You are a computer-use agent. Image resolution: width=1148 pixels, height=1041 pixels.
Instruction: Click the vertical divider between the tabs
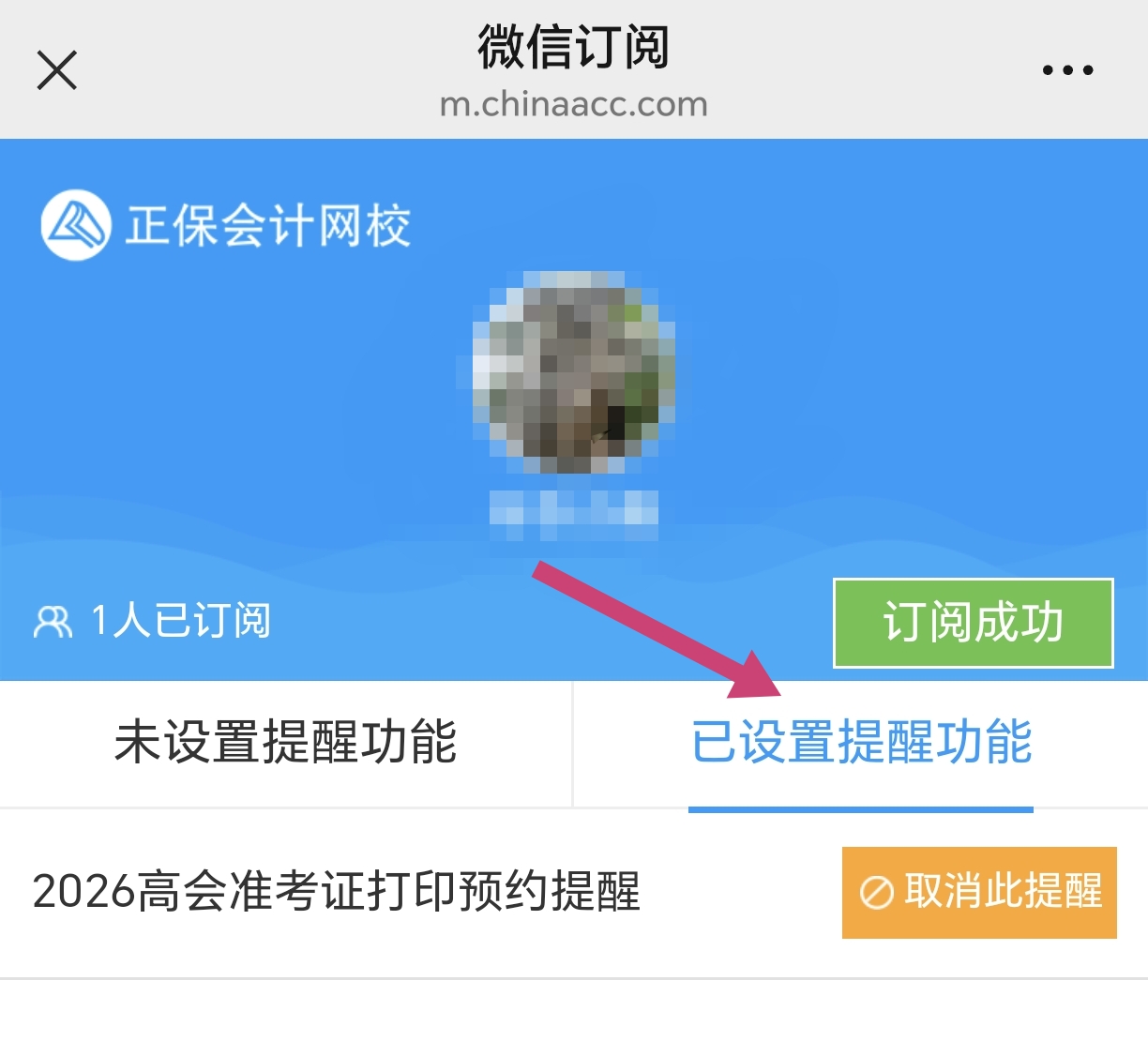[x=572, y=744]
